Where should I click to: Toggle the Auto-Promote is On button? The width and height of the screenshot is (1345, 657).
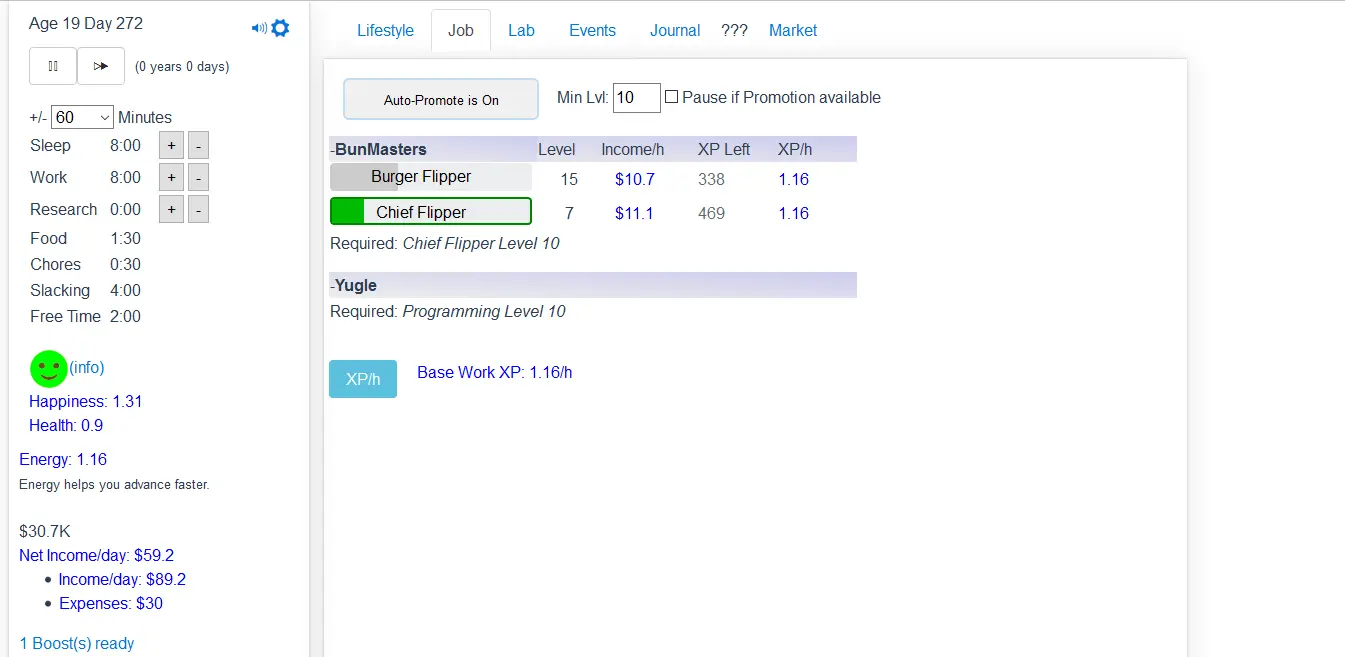441,100
